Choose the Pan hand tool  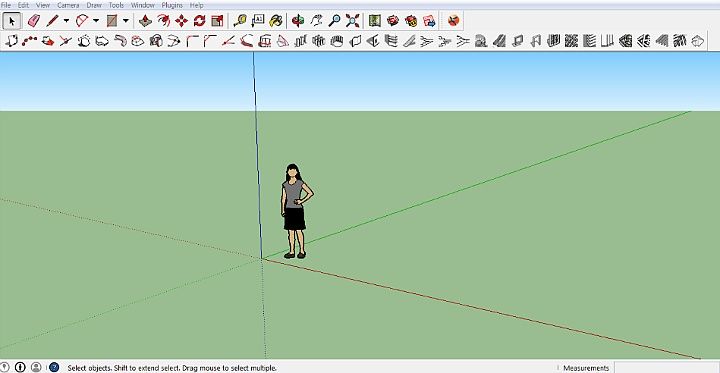(317, 21)
